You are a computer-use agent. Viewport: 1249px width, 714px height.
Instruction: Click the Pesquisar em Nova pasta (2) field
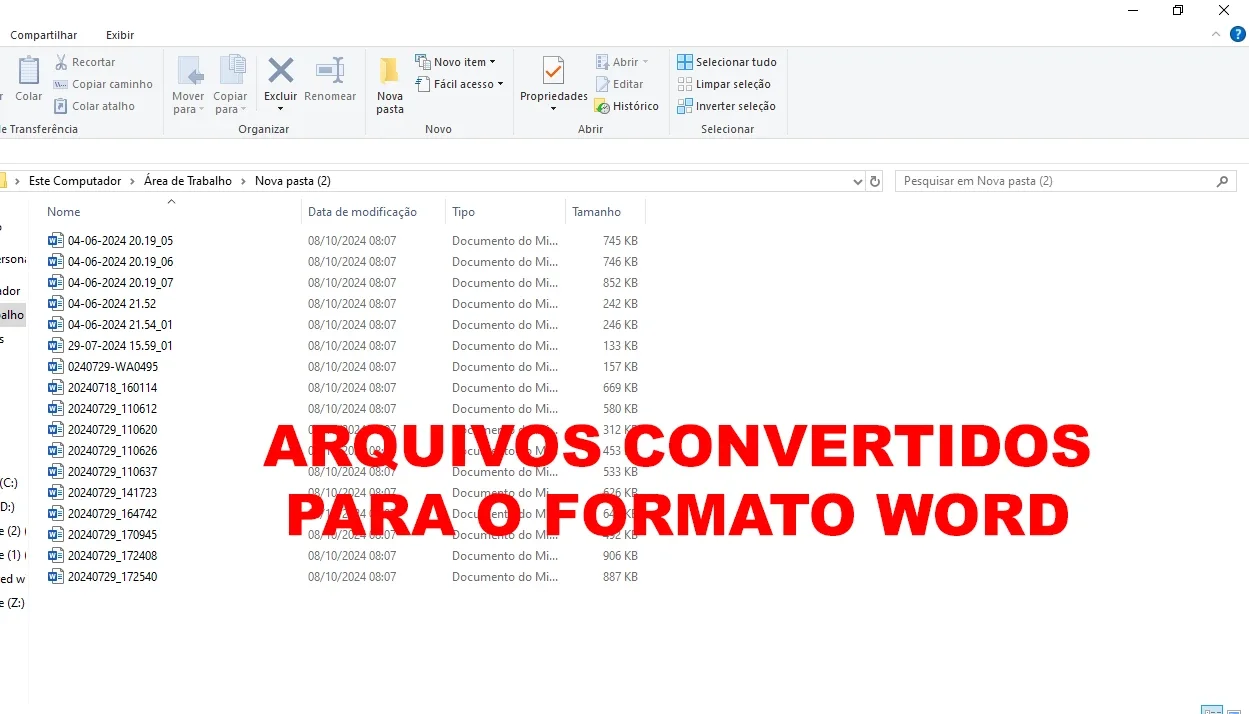[x=1066, y=181]
